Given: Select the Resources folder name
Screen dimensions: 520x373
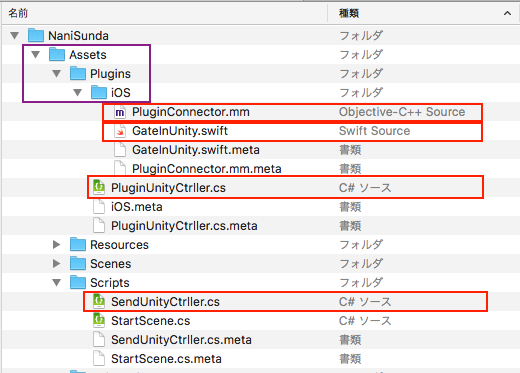Looking at the screenshot, I should pyautogui.click(x=119, y=245).
